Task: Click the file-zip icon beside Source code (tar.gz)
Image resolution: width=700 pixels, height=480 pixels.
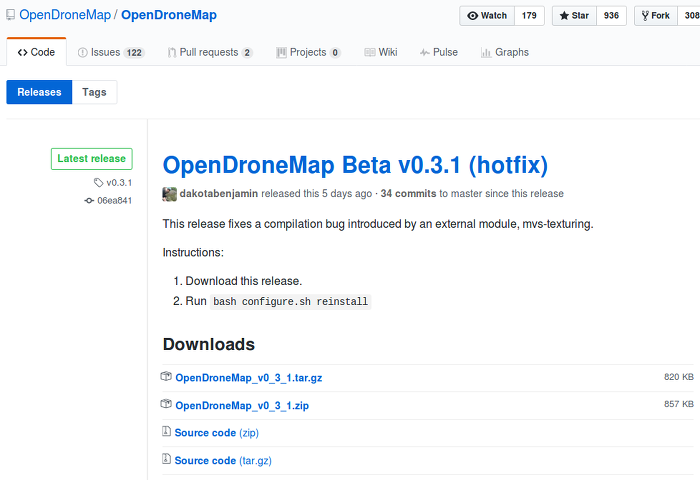Action: [x=166, y=459]
